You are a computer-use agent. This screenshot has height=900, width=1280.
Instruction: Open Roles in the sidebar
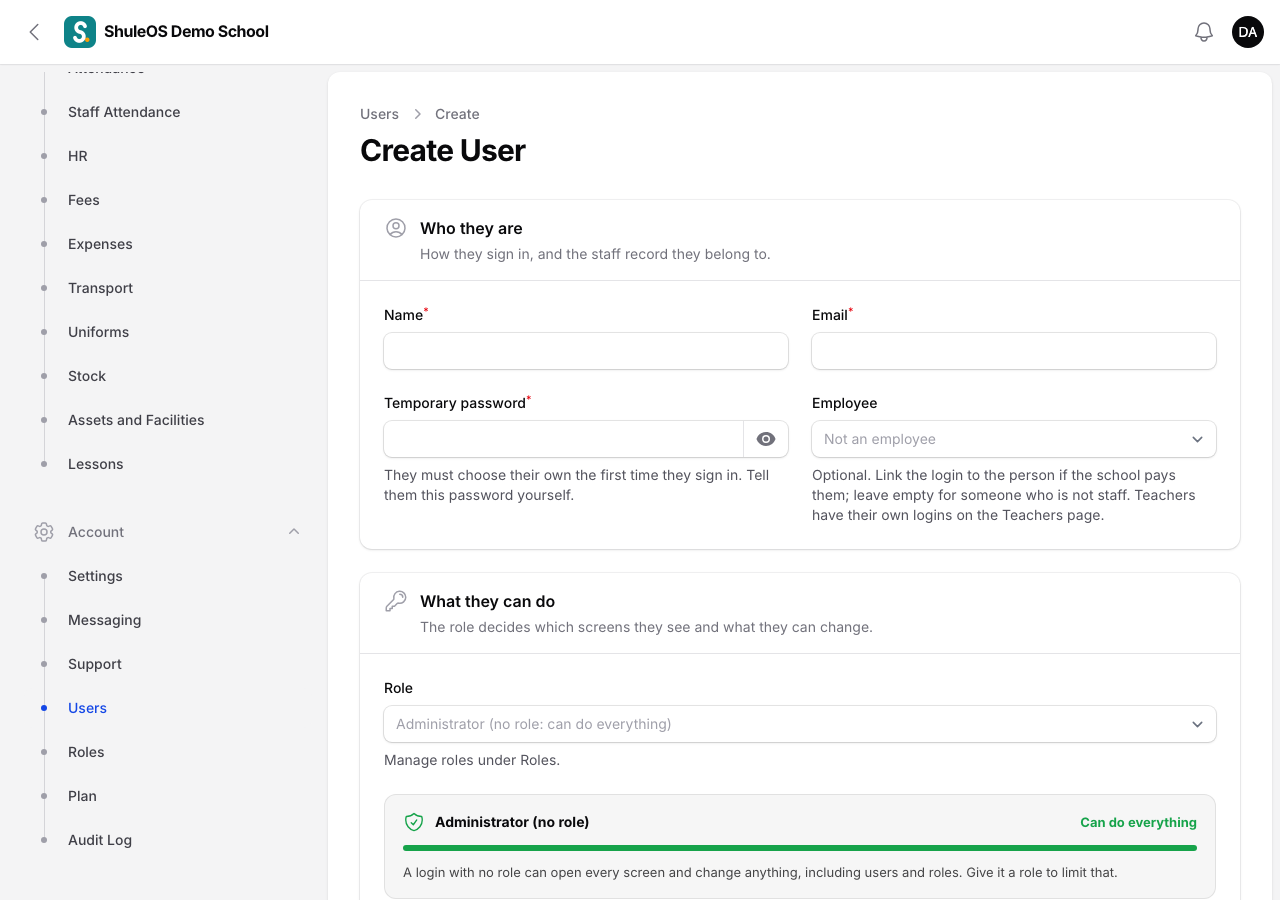click(86, 752)
